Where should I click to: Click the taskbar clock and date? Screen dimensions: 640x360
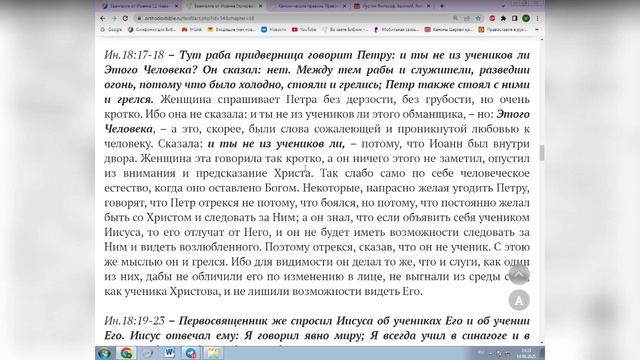click(x=526, y=353)
